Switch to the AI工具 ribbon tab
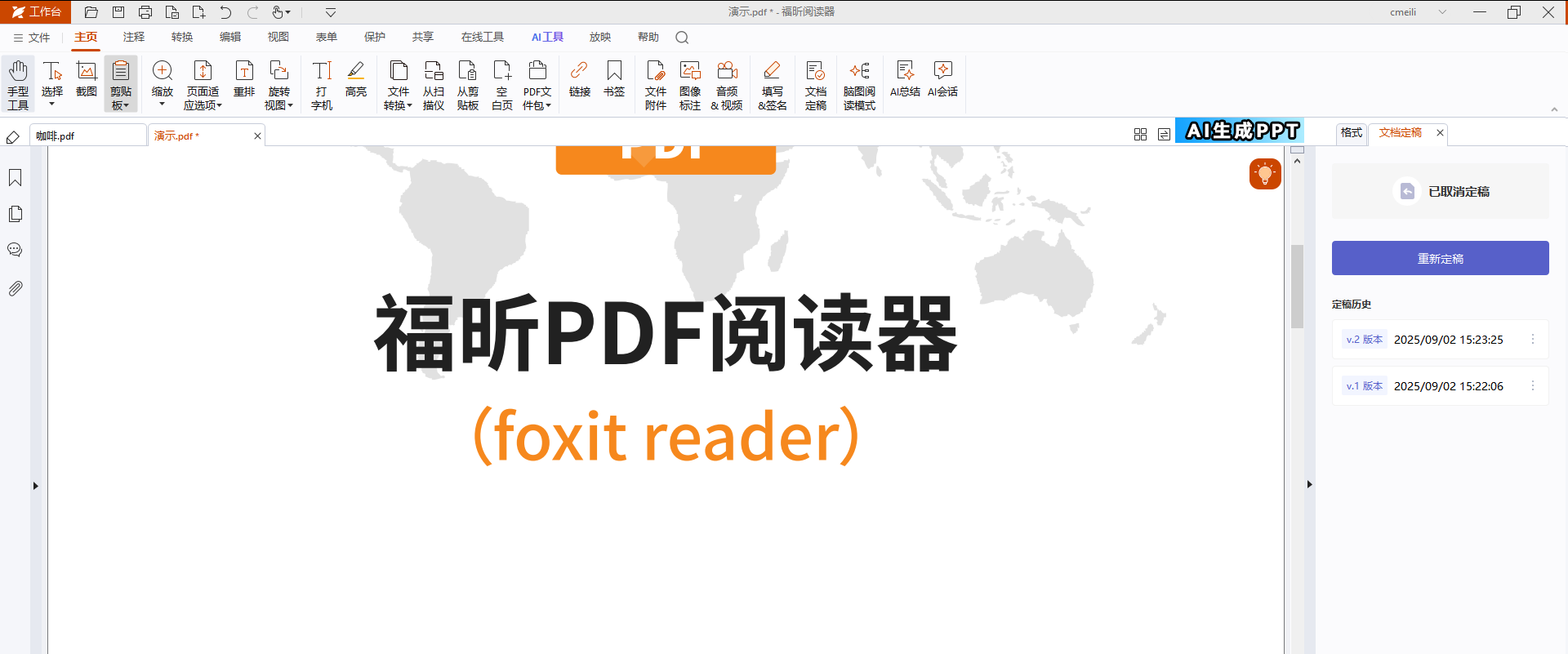Viewport: 1568px width, 654px height. [547, 38]
